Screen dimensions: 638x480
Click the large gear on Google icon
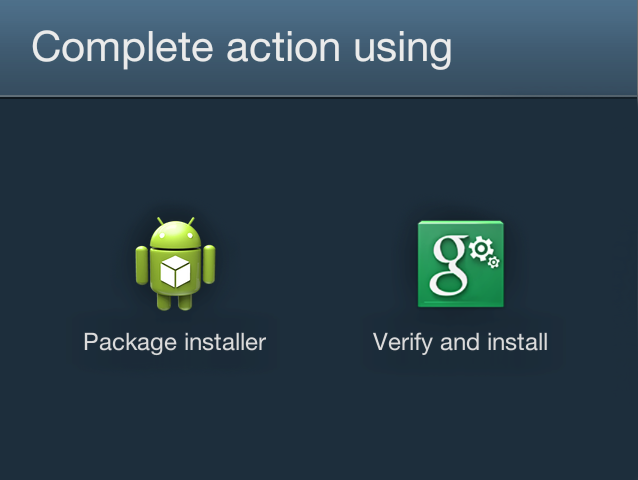[481, 248]
